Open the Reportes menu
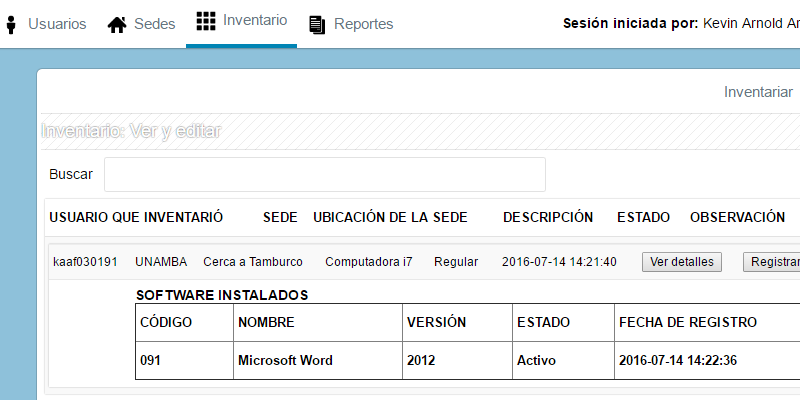Screen dimensions: 800x400 tap(363, 24)
